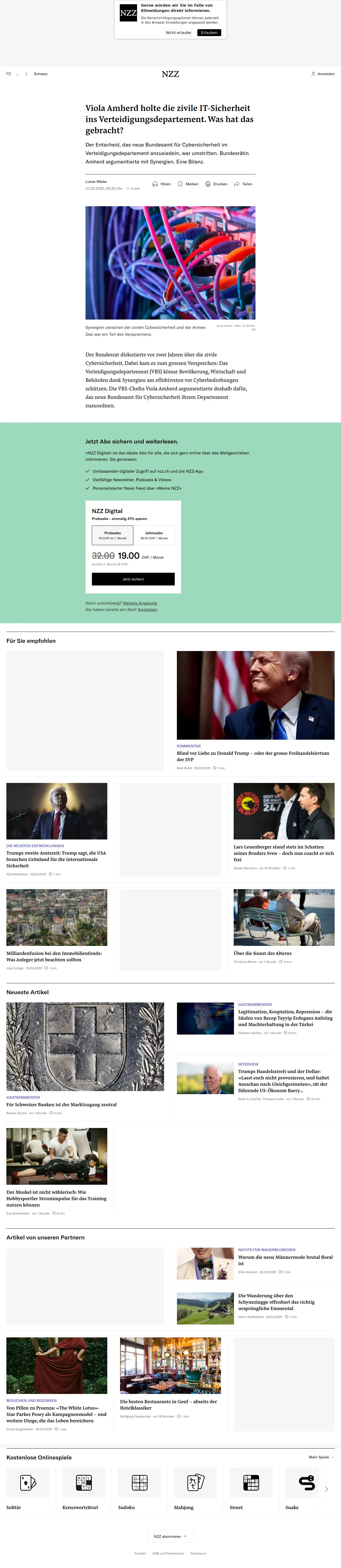Click the Teilen share icon
The width and height of the screenshot is (341, 1568).
point(237,184)
